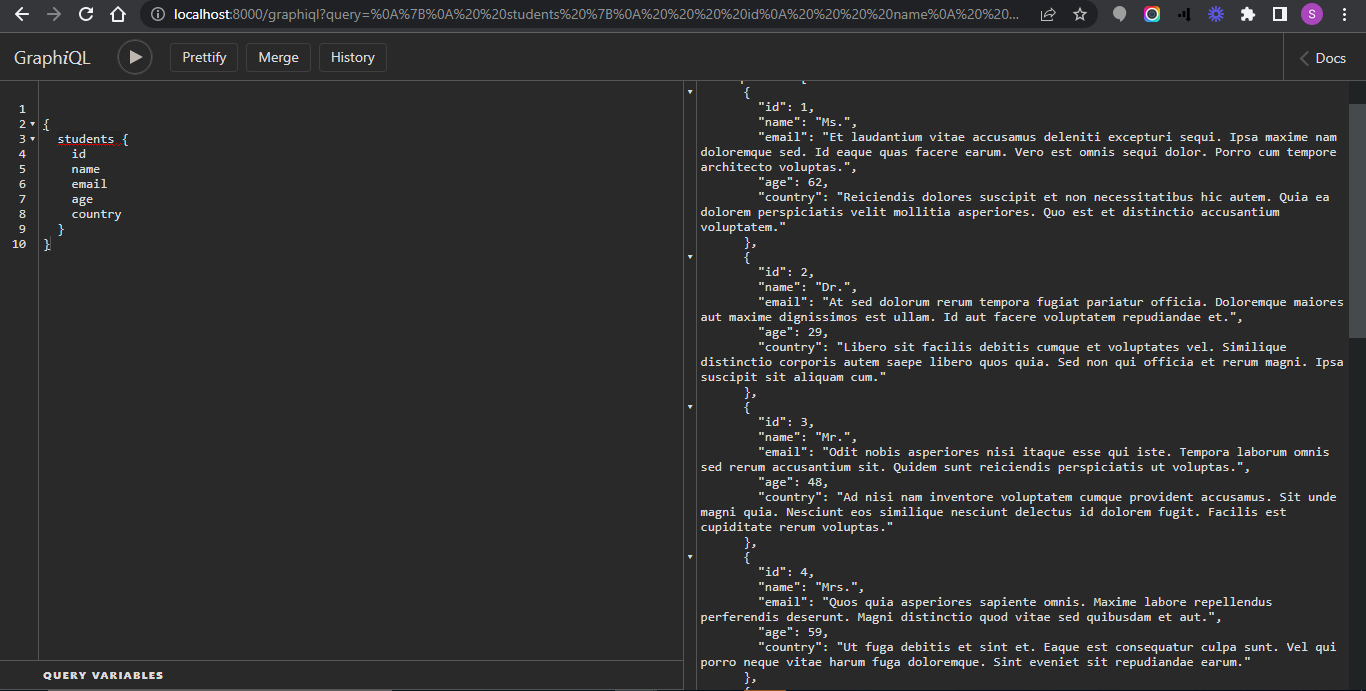Image resolution: width=1366 pixels, height=691 pixels.
Task: Fold the result object with id 3
Action: pos(690,407)
